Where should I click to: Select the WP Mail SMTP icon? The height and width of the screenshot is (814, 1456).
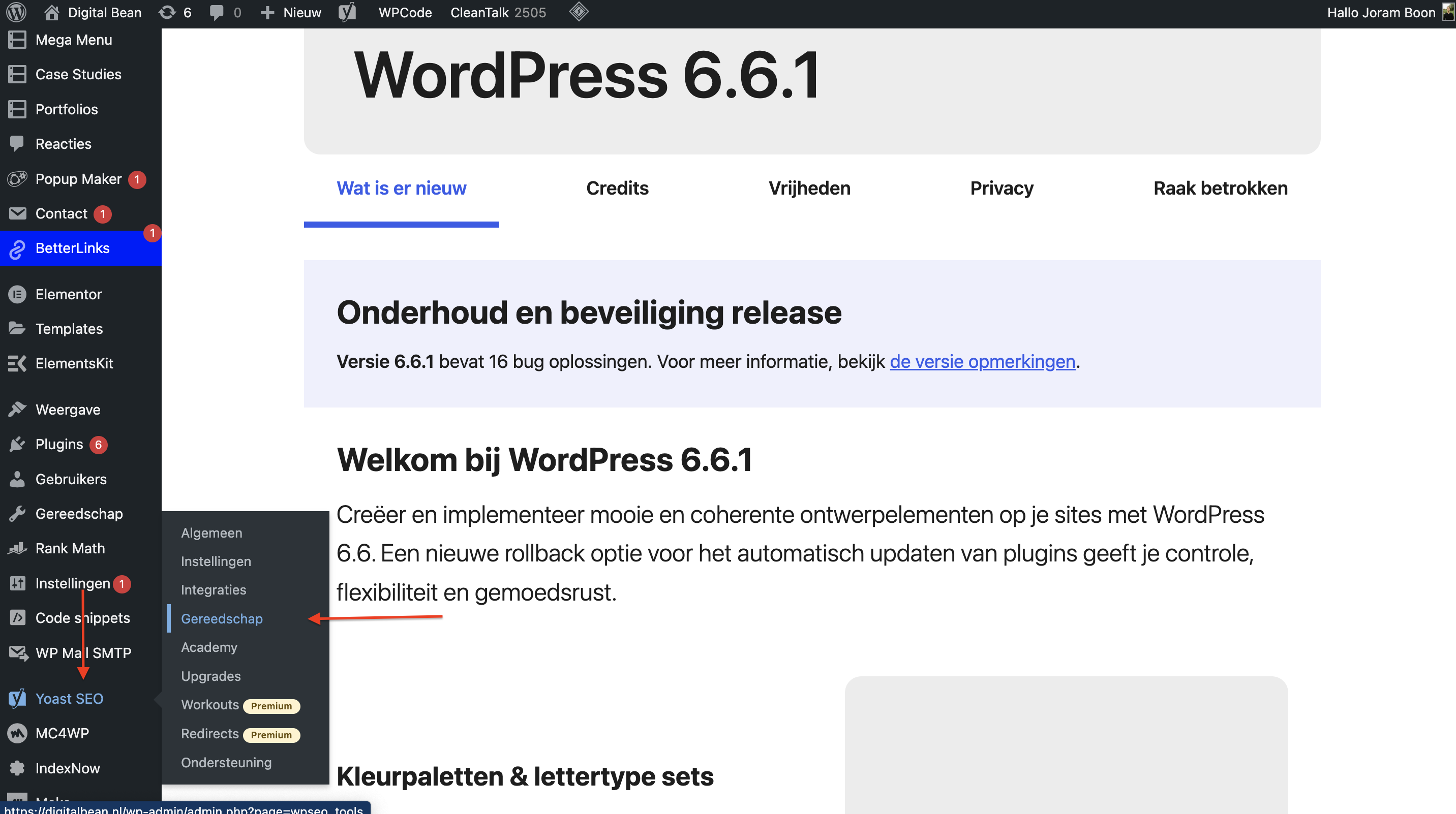(17, 653)
